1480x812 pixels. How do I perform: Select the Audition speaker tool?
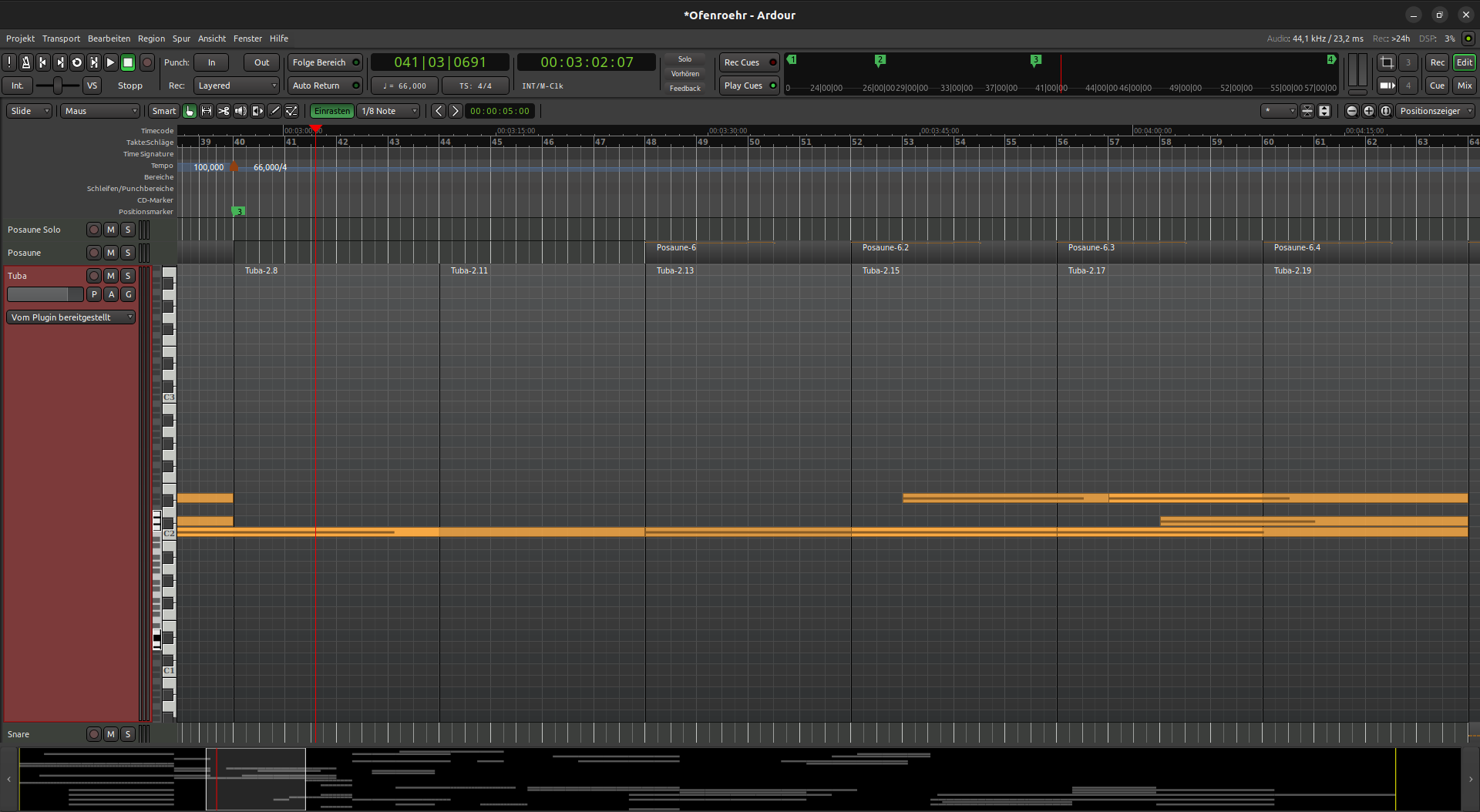coord(240,111)
